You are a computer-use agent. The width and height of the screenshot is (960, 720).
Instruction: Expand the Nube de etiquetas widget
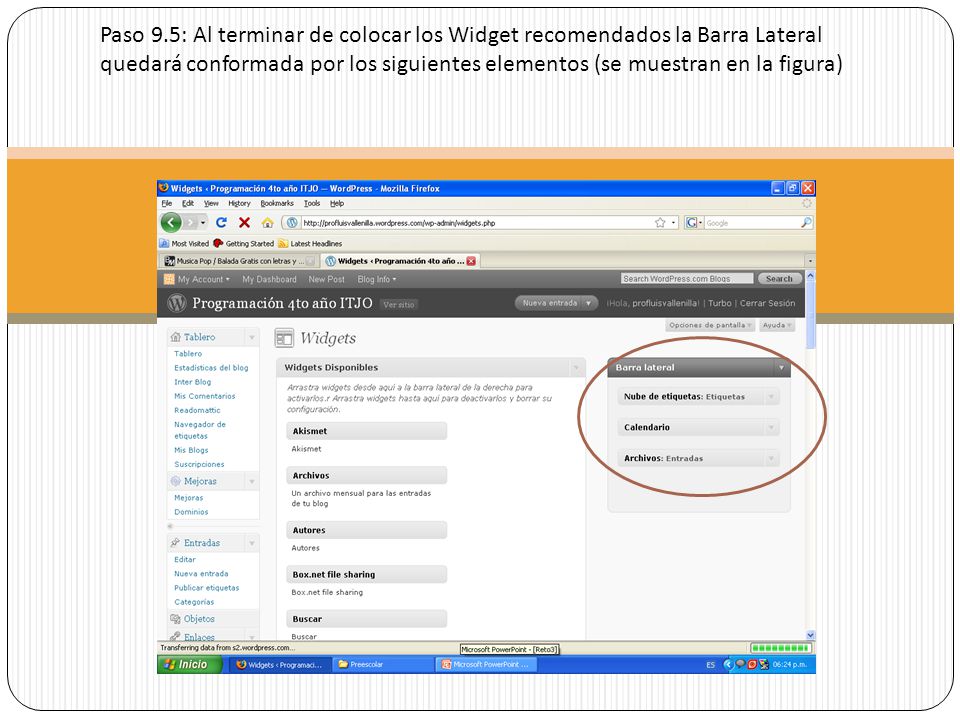[771, 397]
